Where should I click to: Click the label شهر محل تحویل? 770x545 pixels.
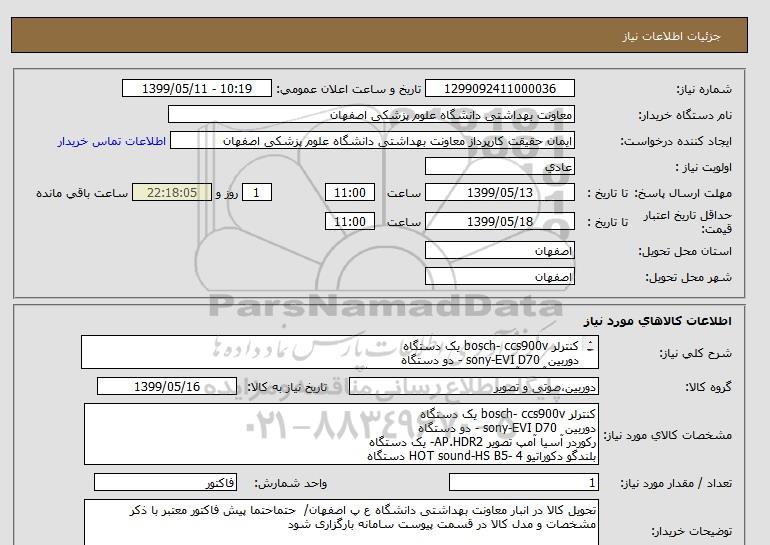point(688,277)
